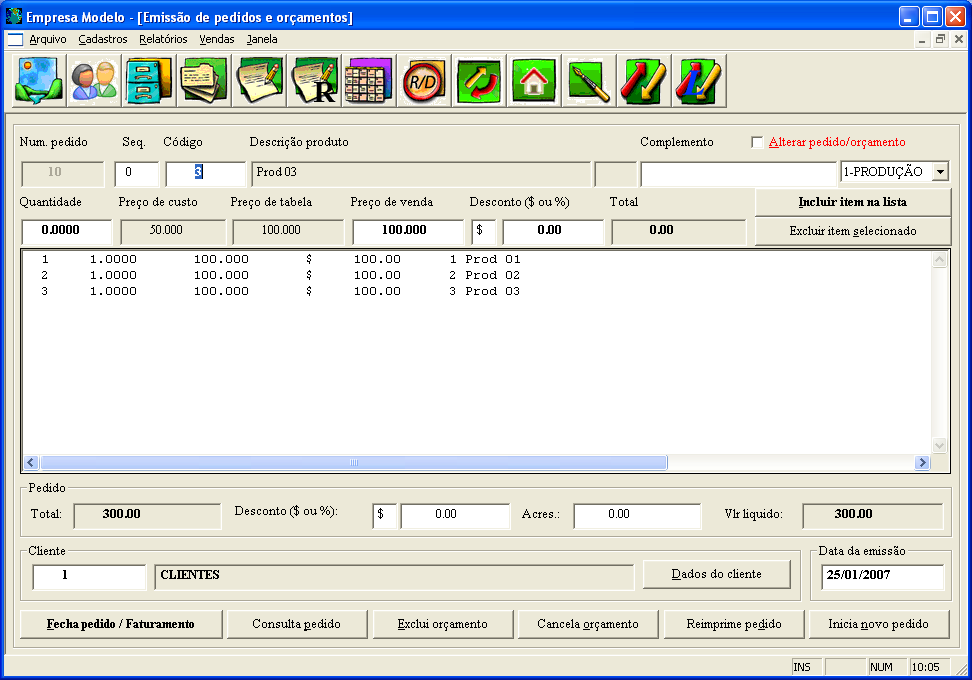Open the Arquivo menu
Viewport: 972px width, 680px height.
click(48, 39)
